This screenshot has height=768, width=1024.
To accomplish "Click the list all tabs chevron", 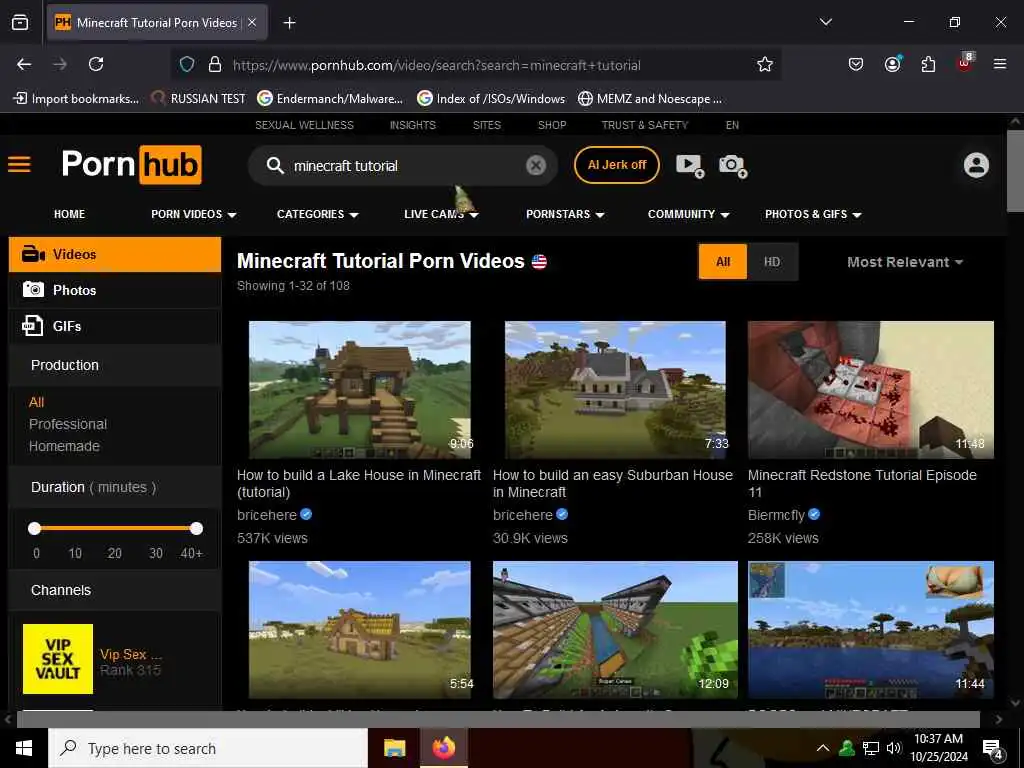I will click(825, 22).
